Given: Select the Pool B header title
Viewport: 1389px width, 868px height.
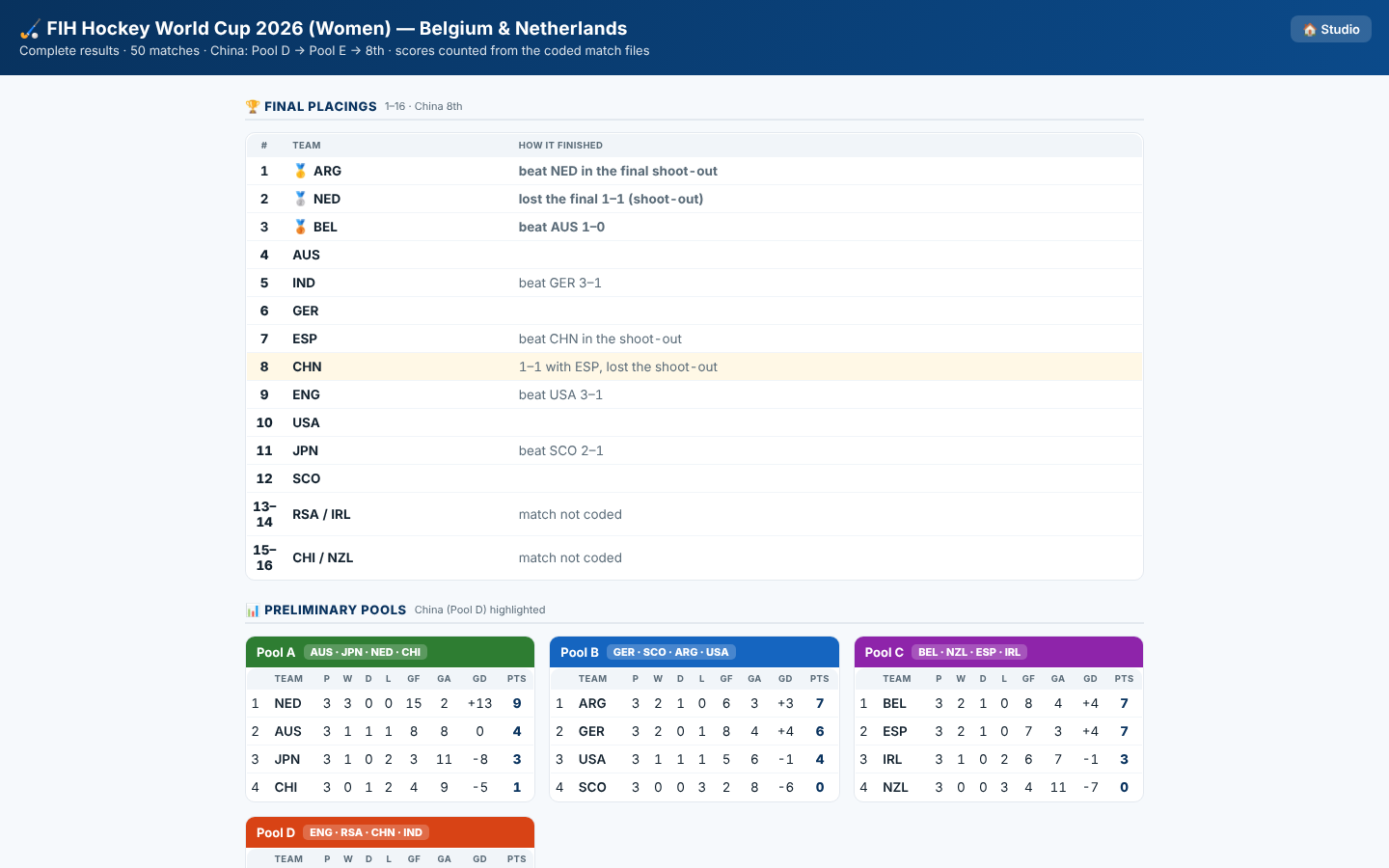Looking at the screenshot, I should pyautogui.click(x=580, y=652).
